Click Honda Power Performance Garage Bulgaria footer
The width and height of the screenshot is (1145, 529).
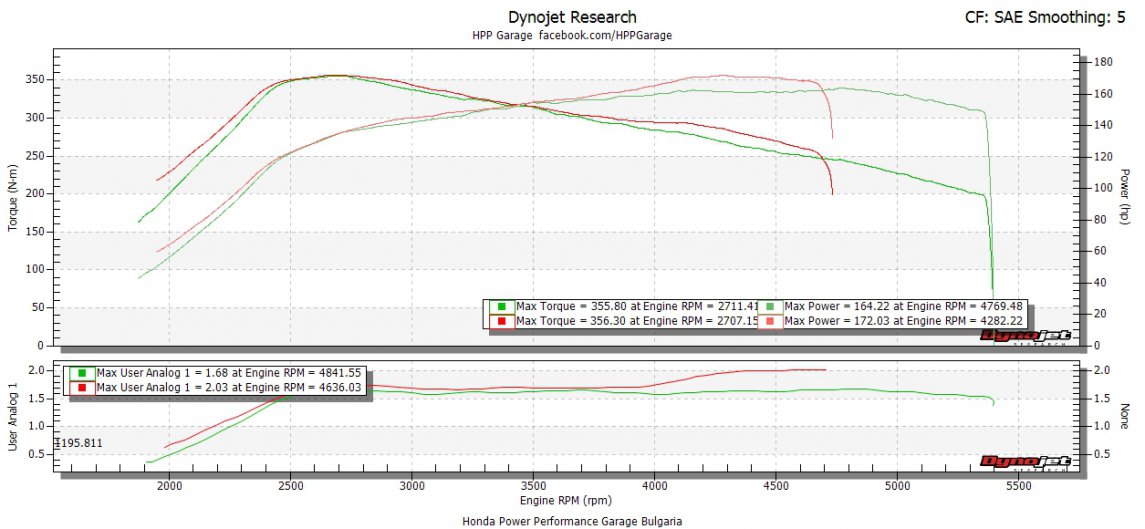[572, 521]
